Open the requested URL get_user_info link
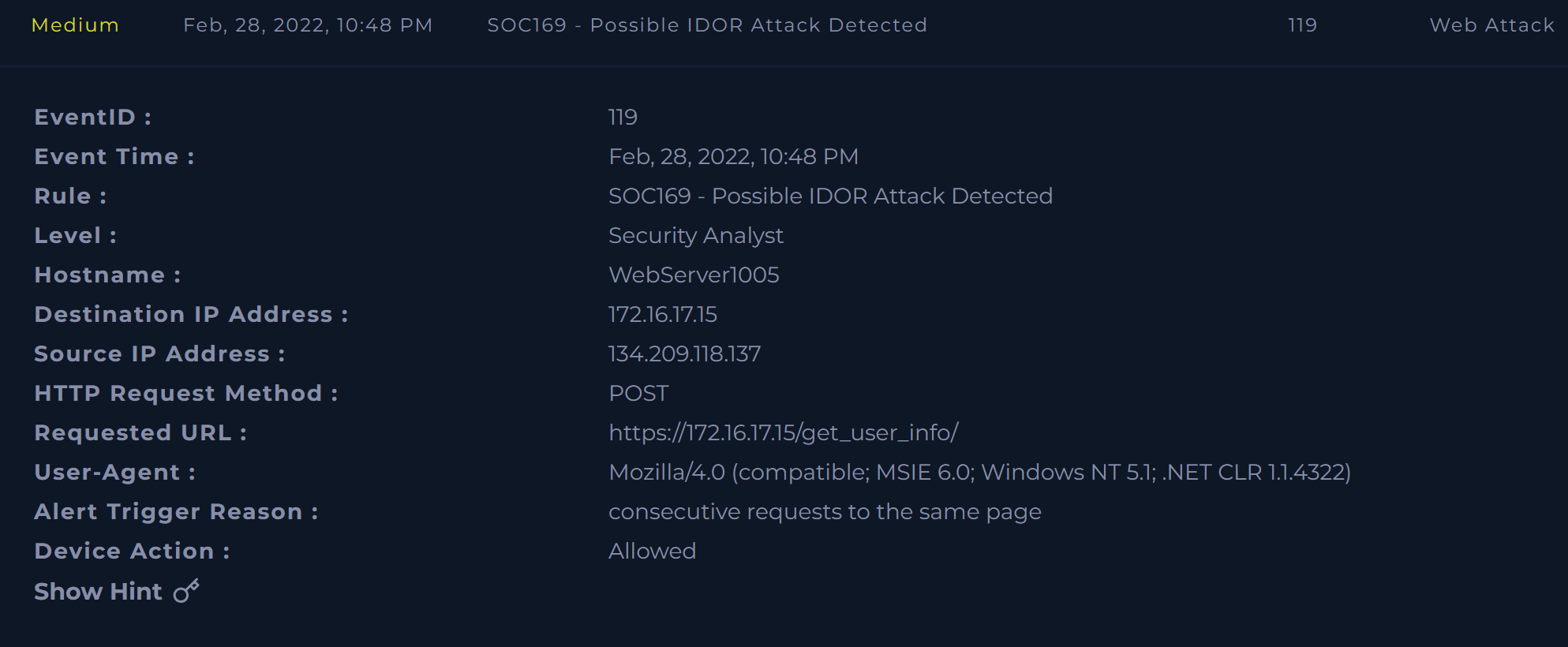Viewport: 1568px width, 647px height. click(783, 432)
